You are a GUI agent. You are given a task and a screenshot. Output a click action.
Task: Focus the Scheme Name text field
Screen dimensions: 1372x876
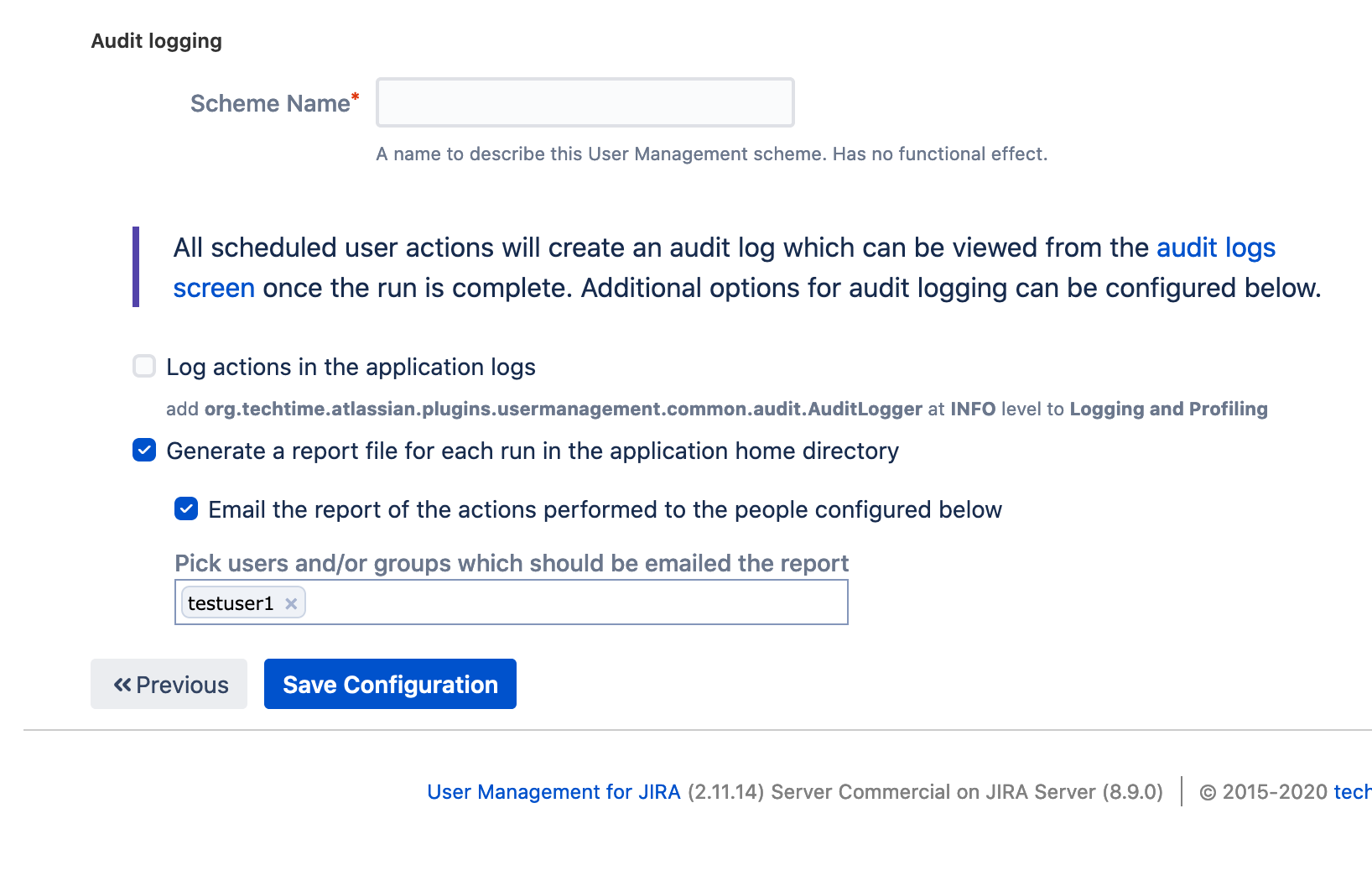[x=585, y=102]
